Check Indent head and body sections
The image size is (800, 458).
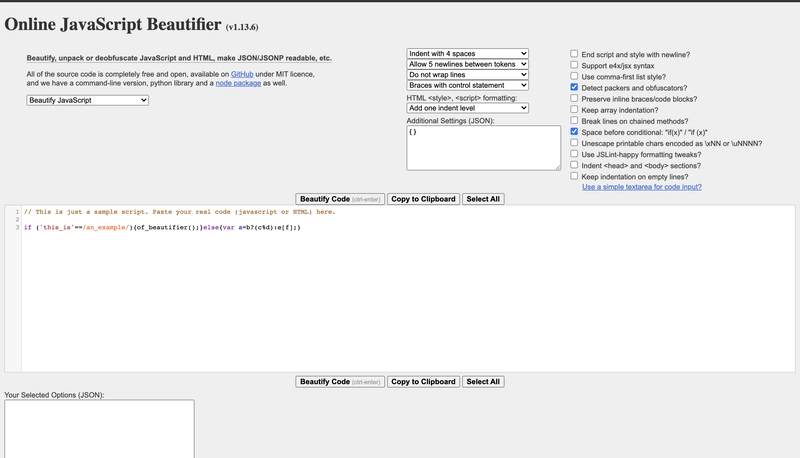pos(574,165)
